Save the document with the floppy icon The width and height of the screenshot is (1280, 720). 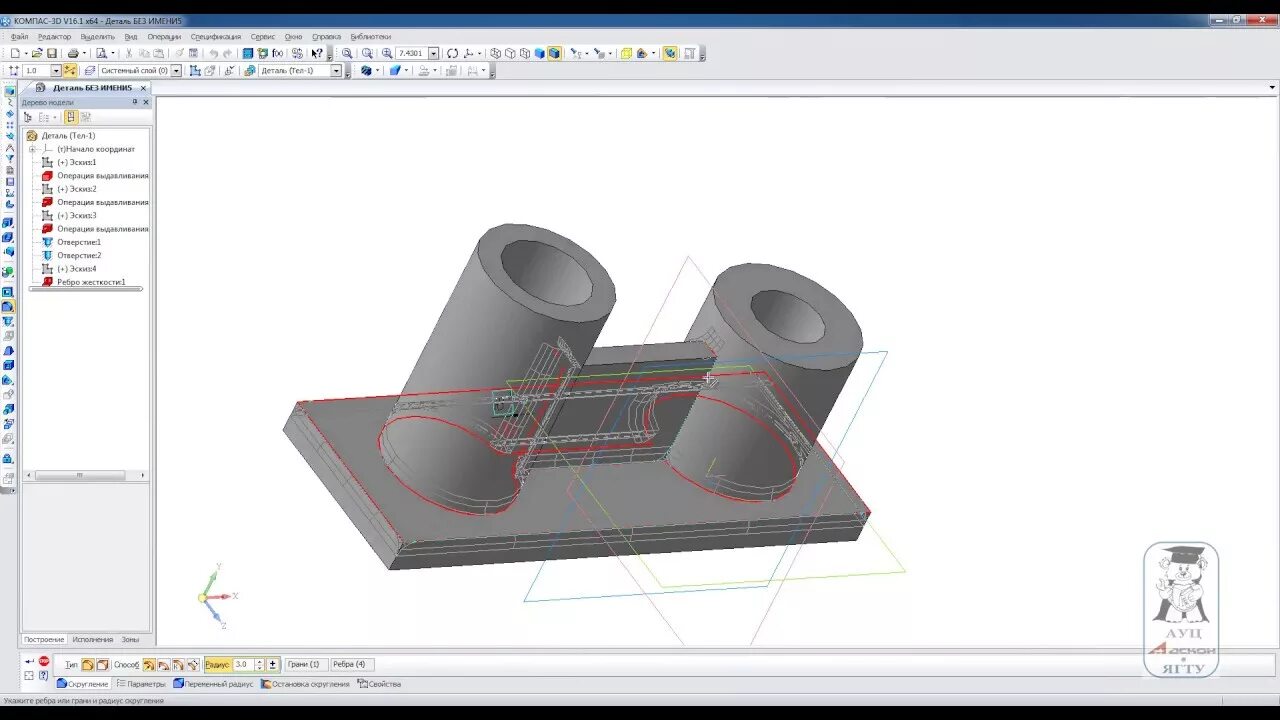(x=52, y=53)
